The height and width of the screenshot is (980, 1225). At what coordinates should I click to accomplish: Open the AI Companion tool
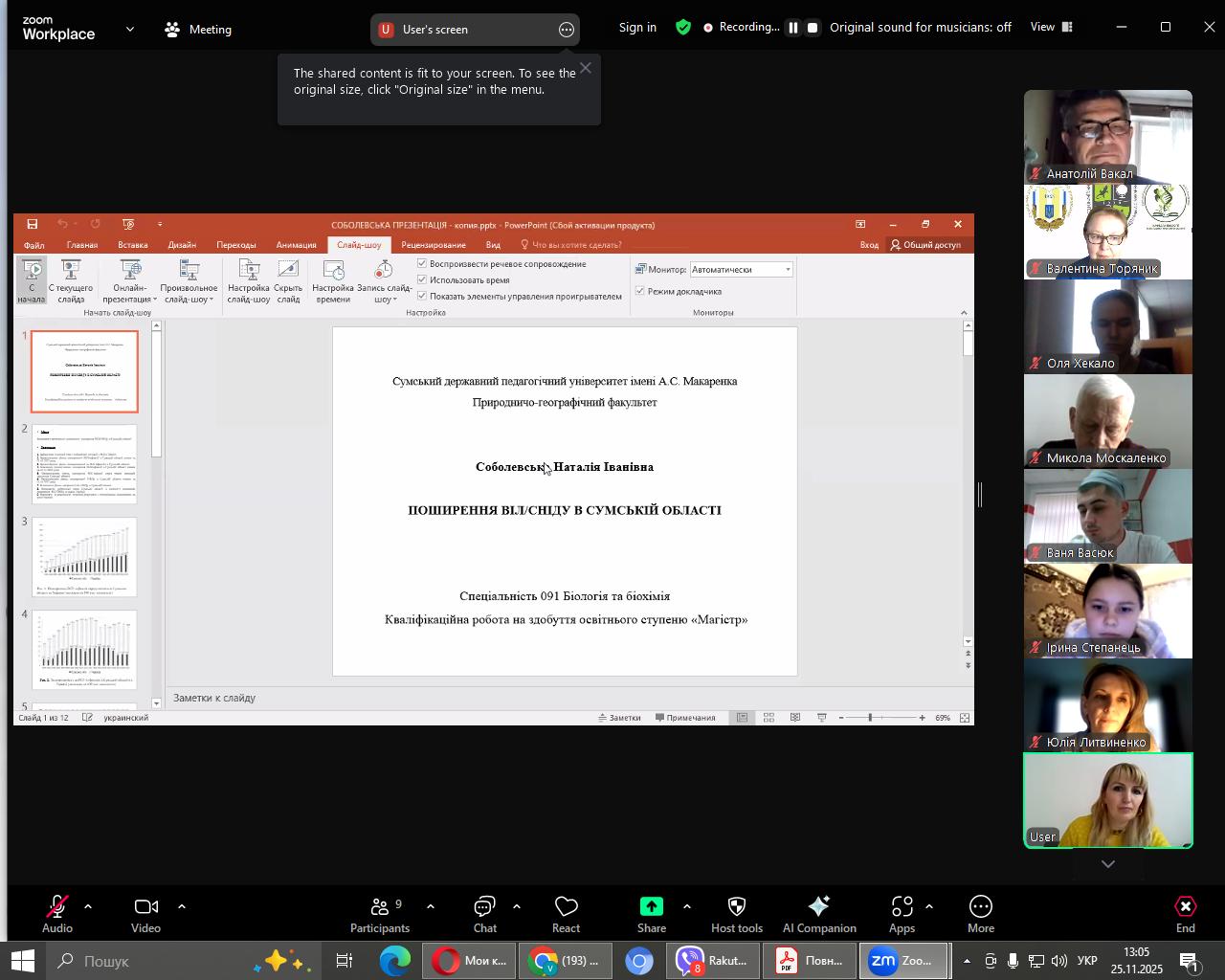coord(818,913)
